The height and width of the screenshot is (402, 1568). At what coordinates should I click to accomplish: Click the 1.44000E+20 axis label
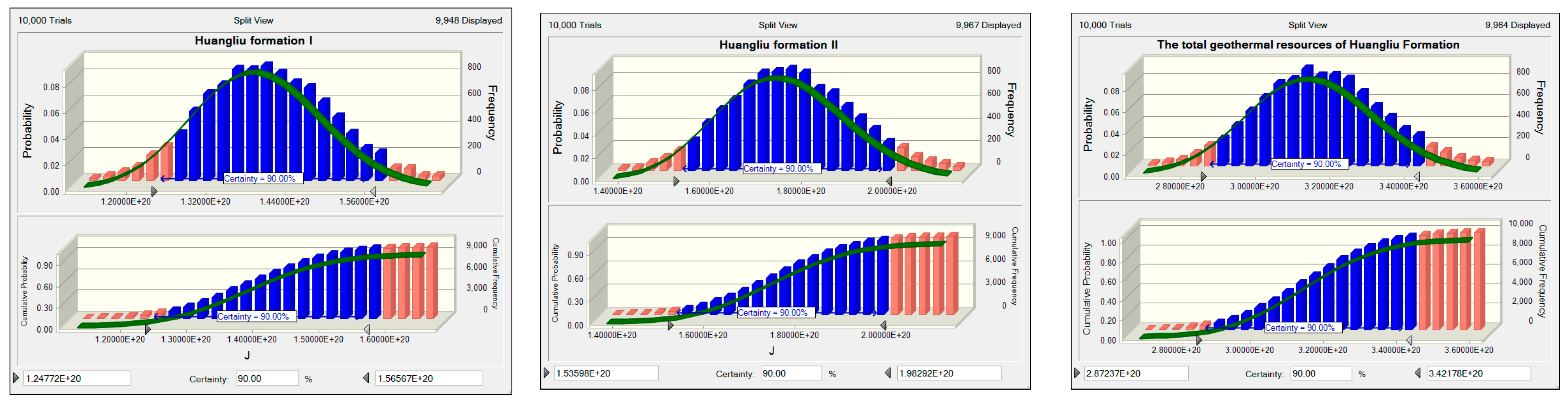[x=284, y=201]
